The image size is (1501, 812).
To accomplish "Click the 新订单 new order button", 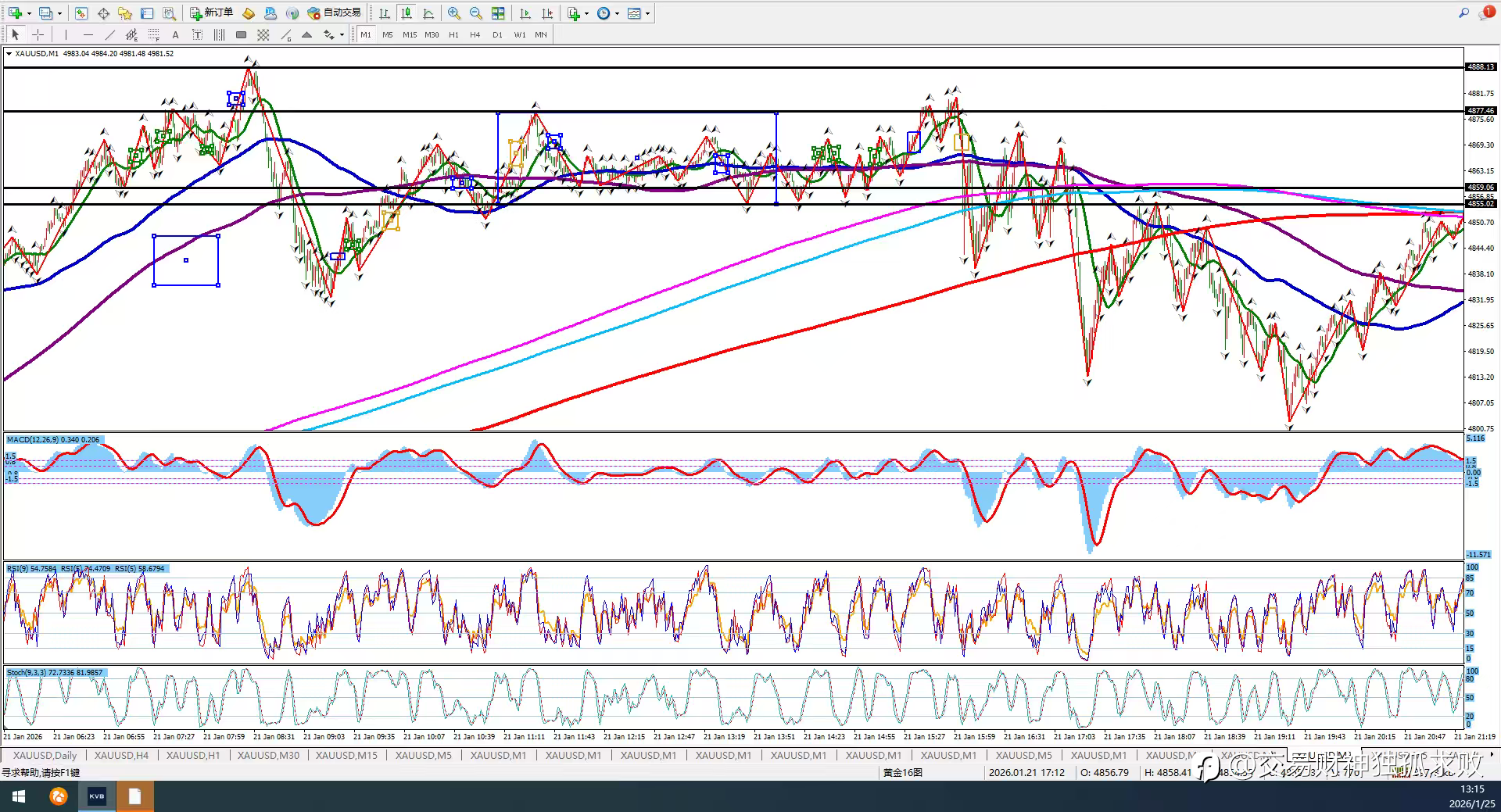I will [211, 13].
